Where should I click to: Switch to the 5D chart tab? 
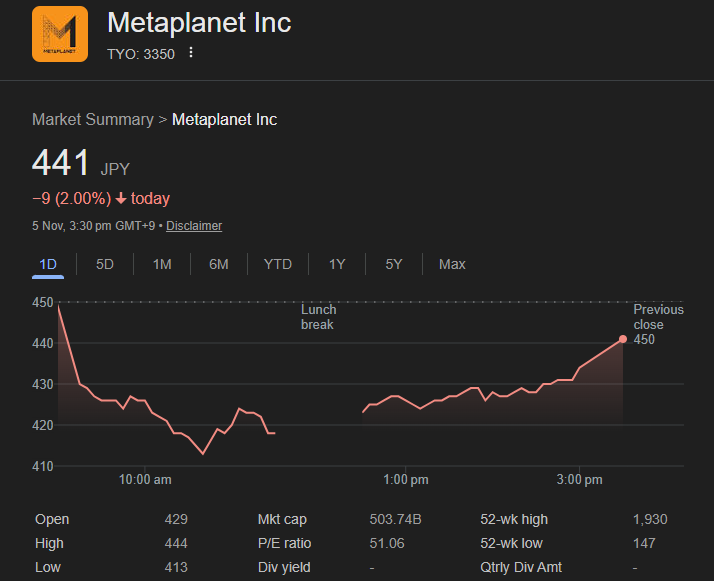[105, 264]
